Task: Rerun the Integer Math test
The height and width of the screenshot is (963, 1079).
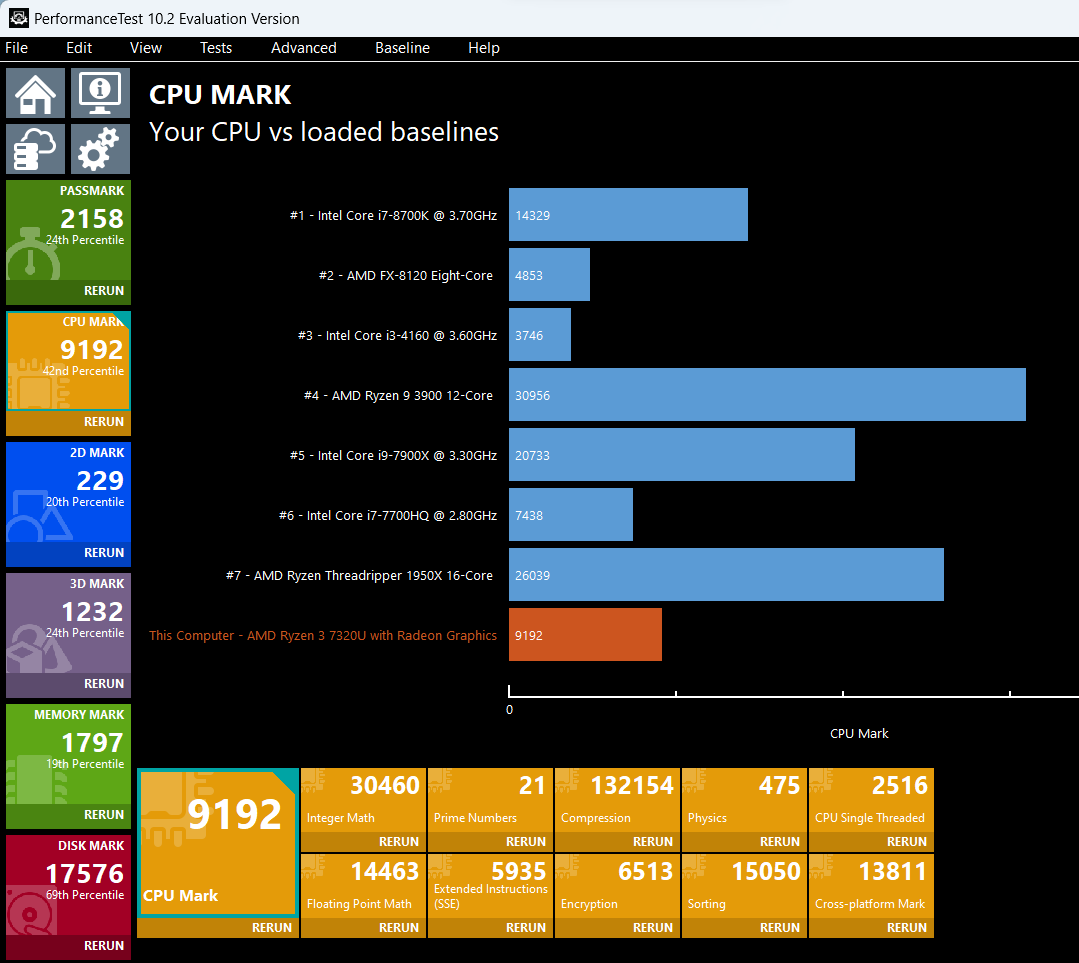Action: [398, 842]
